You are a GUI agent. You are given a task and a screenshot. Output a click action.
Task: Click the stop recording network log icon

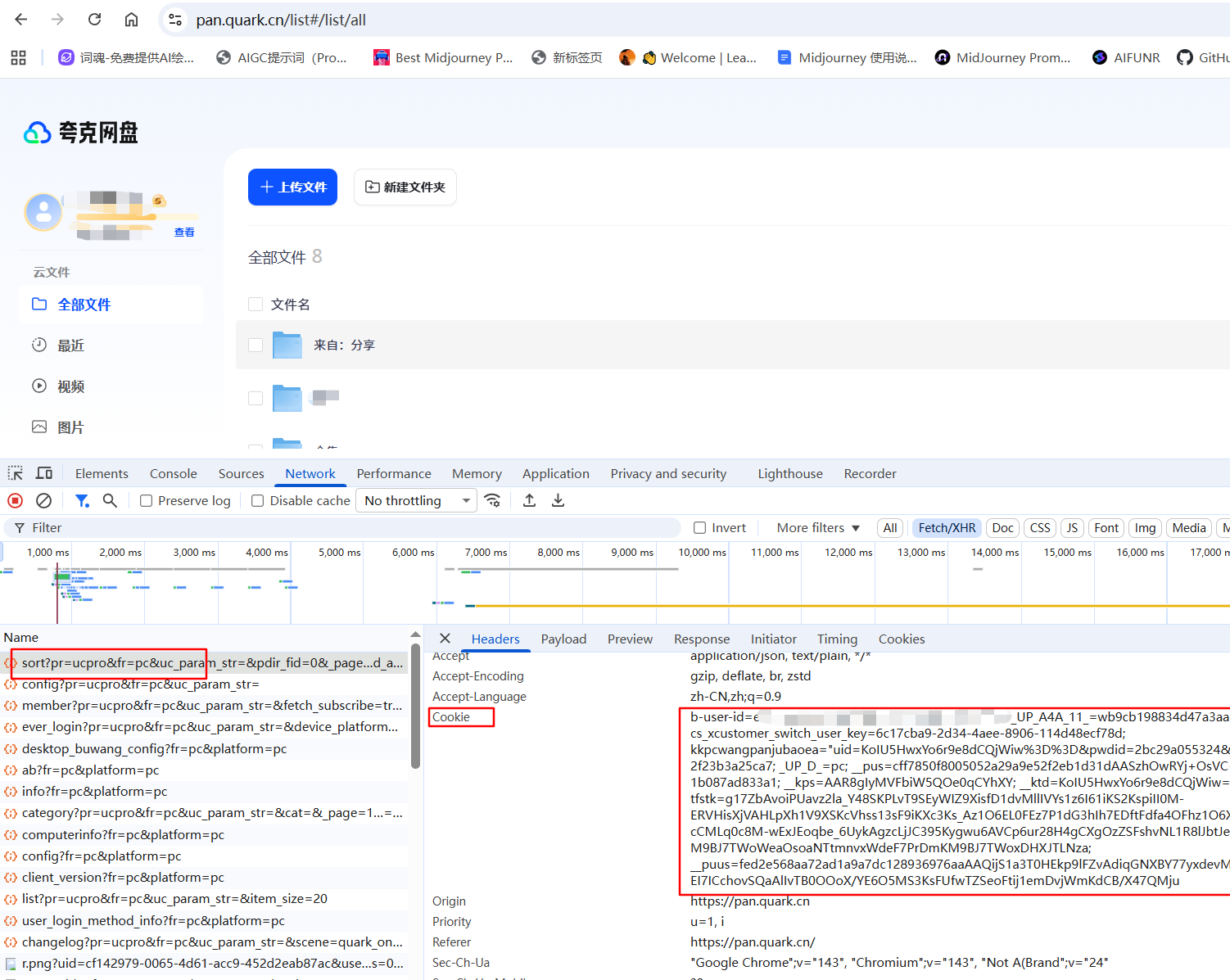(x=15, y=500)
